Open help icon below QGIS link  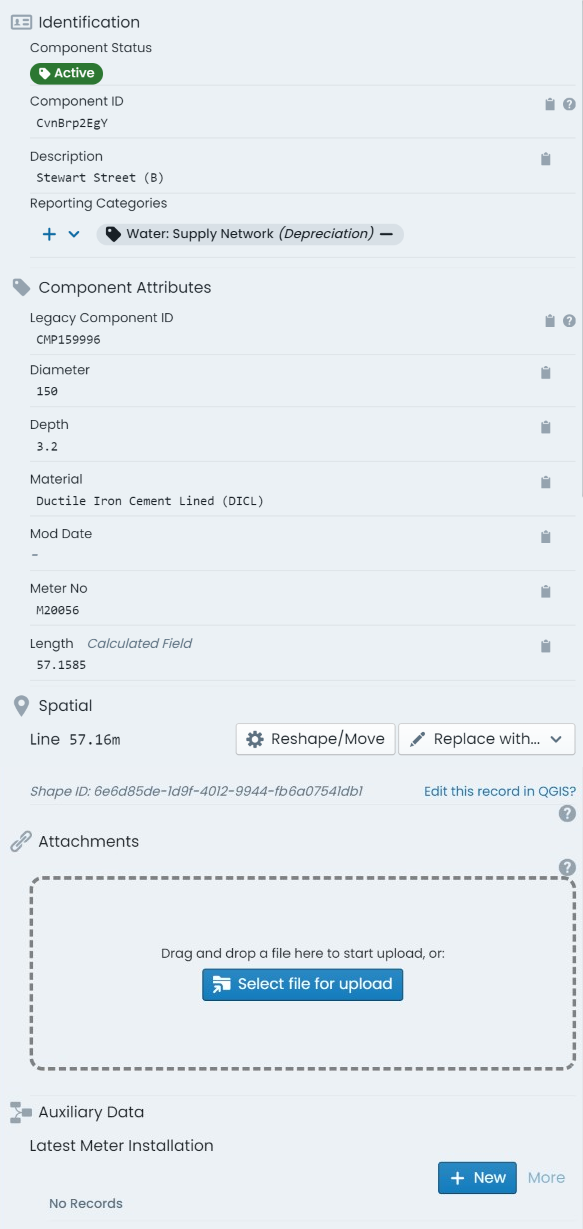(x=567, y=814)
